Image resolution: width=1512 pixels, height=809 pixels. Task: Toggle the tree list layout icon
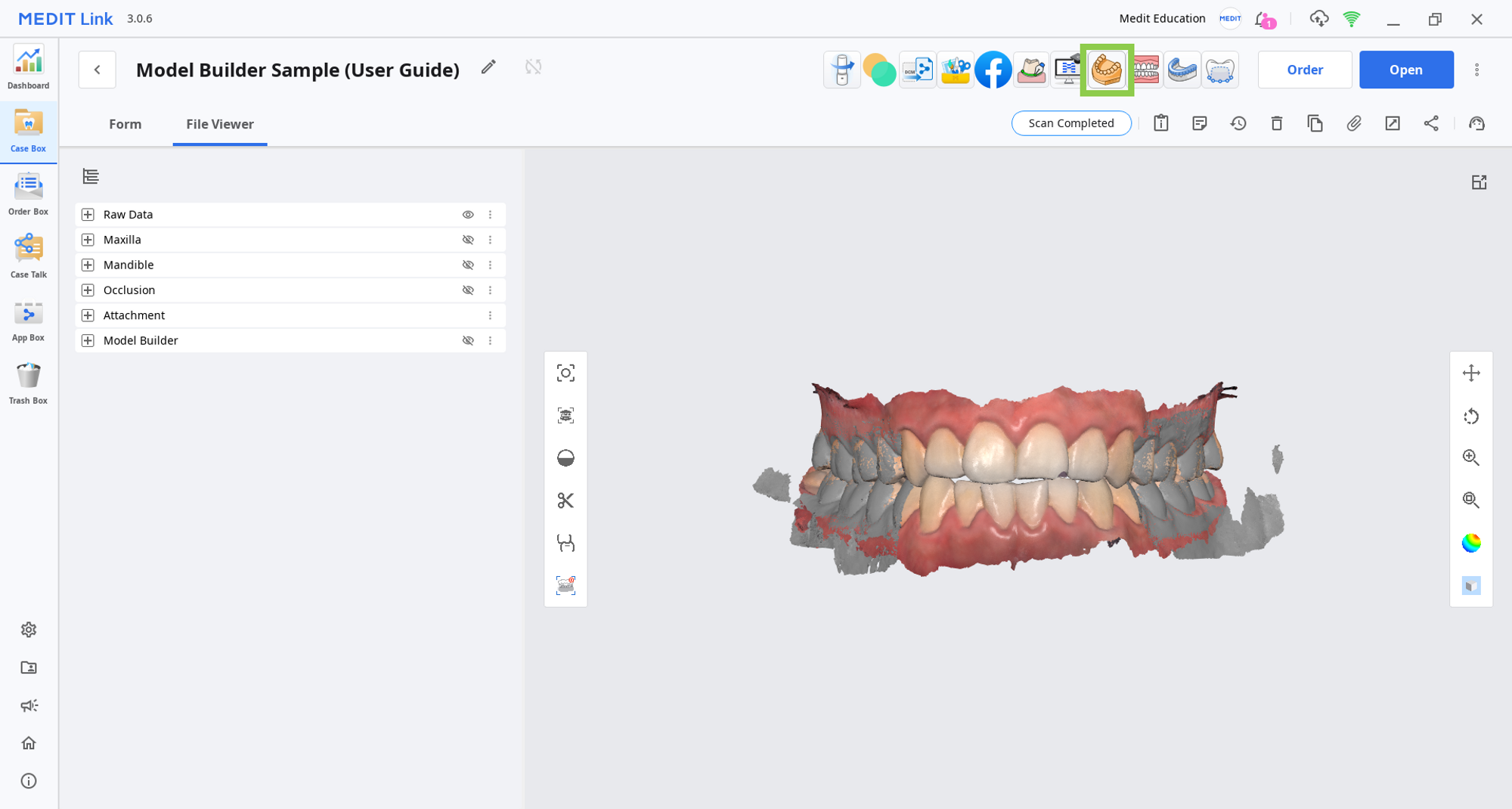91,176
